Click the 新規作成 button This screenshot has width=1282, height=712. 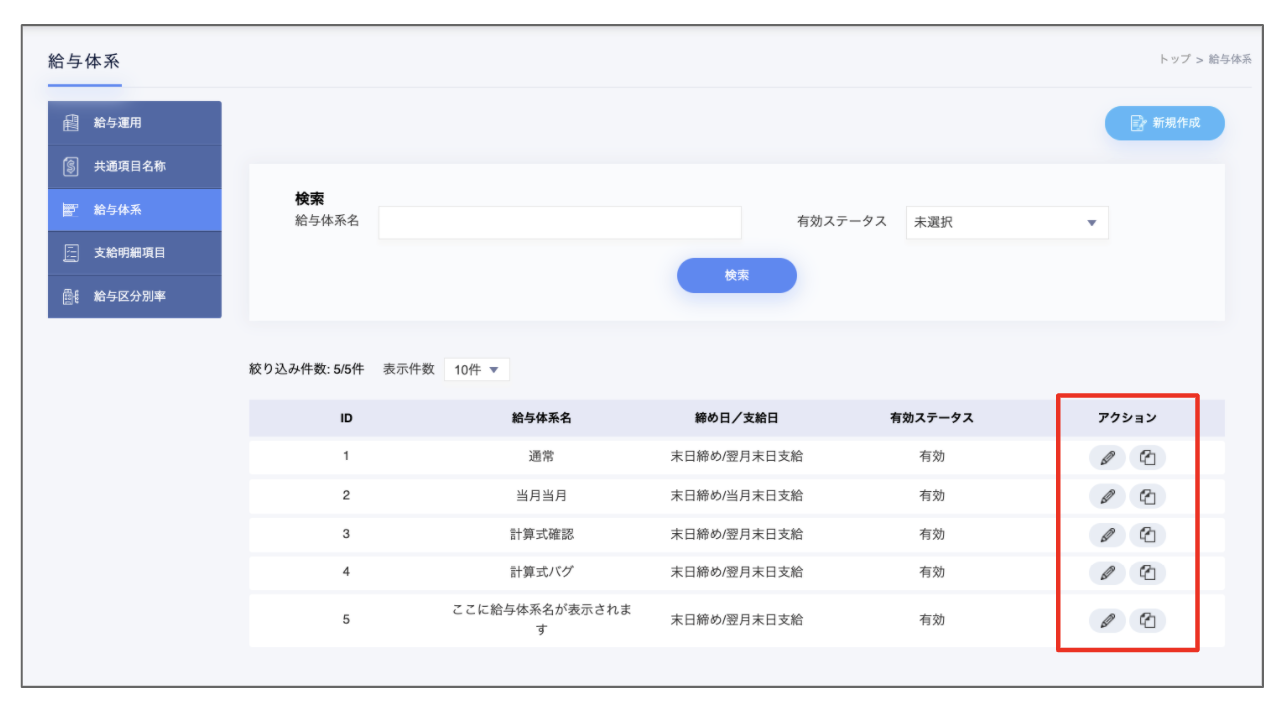point(1164,123)
